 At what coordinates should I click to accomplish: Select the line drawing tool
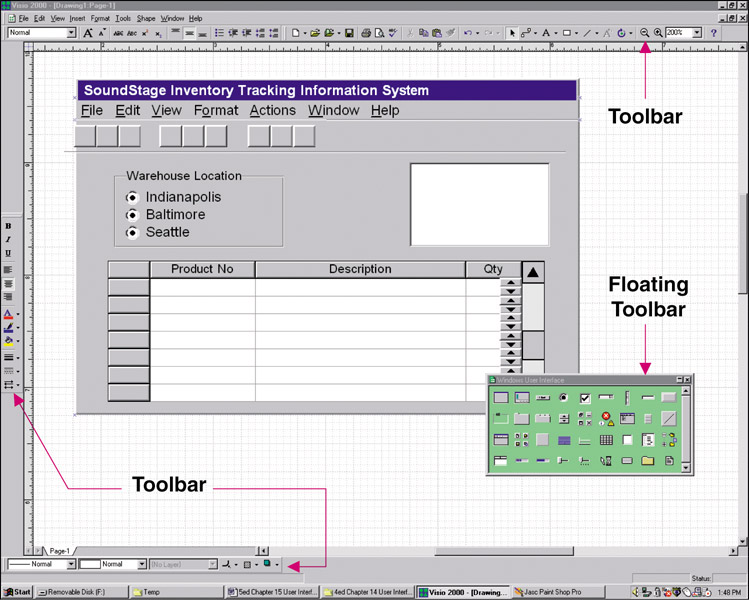point(587,33)
